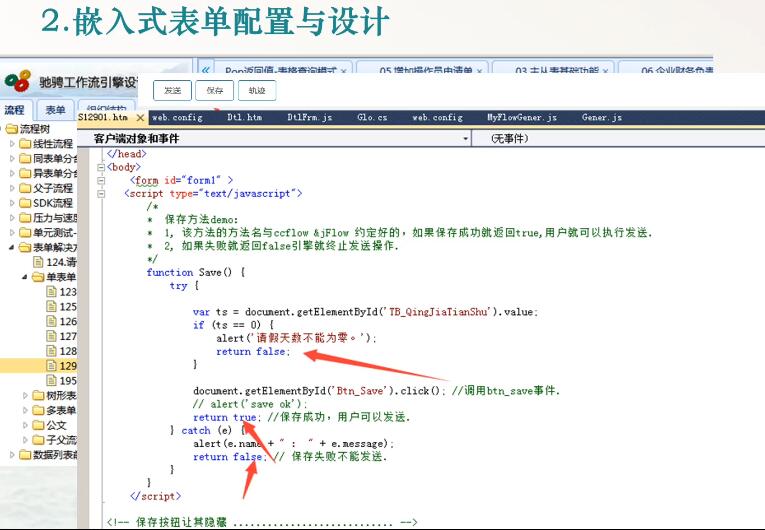Click the highlighted 129 flow file icon
Viewport: 765px width, 530px height.
coord(51,366)
